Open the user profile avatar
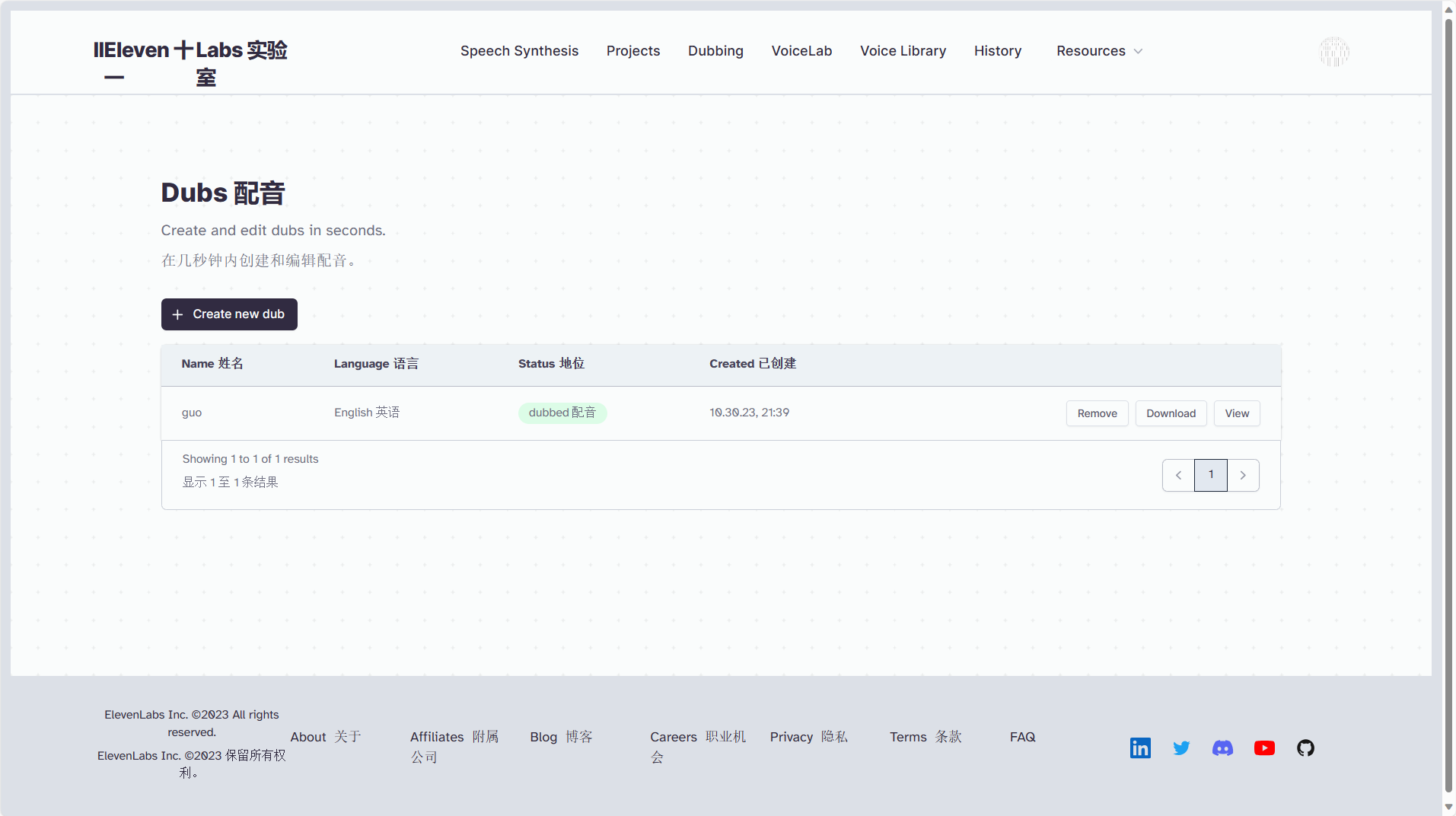The image size is (1456, 816). pos(1333,52)
